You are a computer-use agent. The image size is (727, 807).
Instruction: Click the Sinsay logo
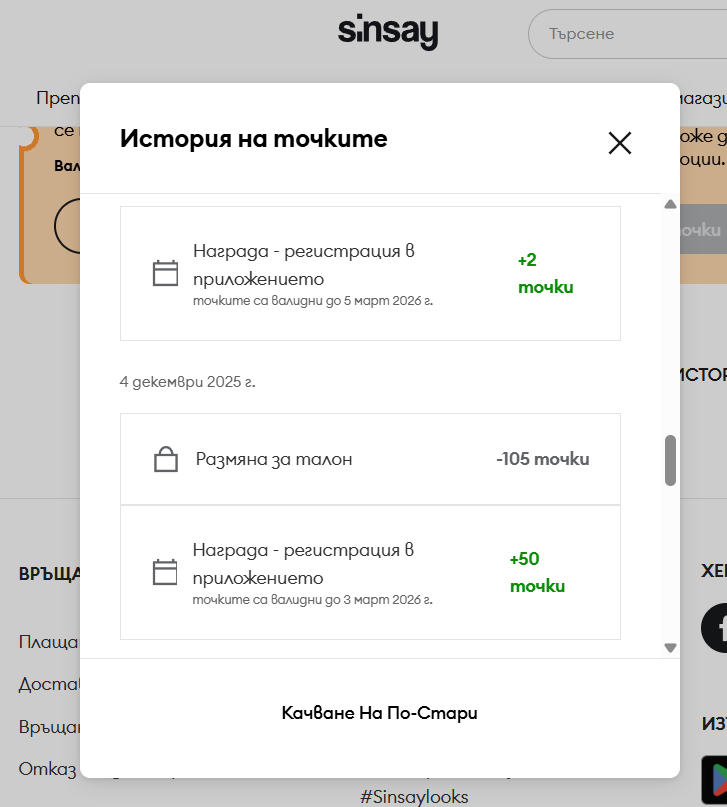388,32
